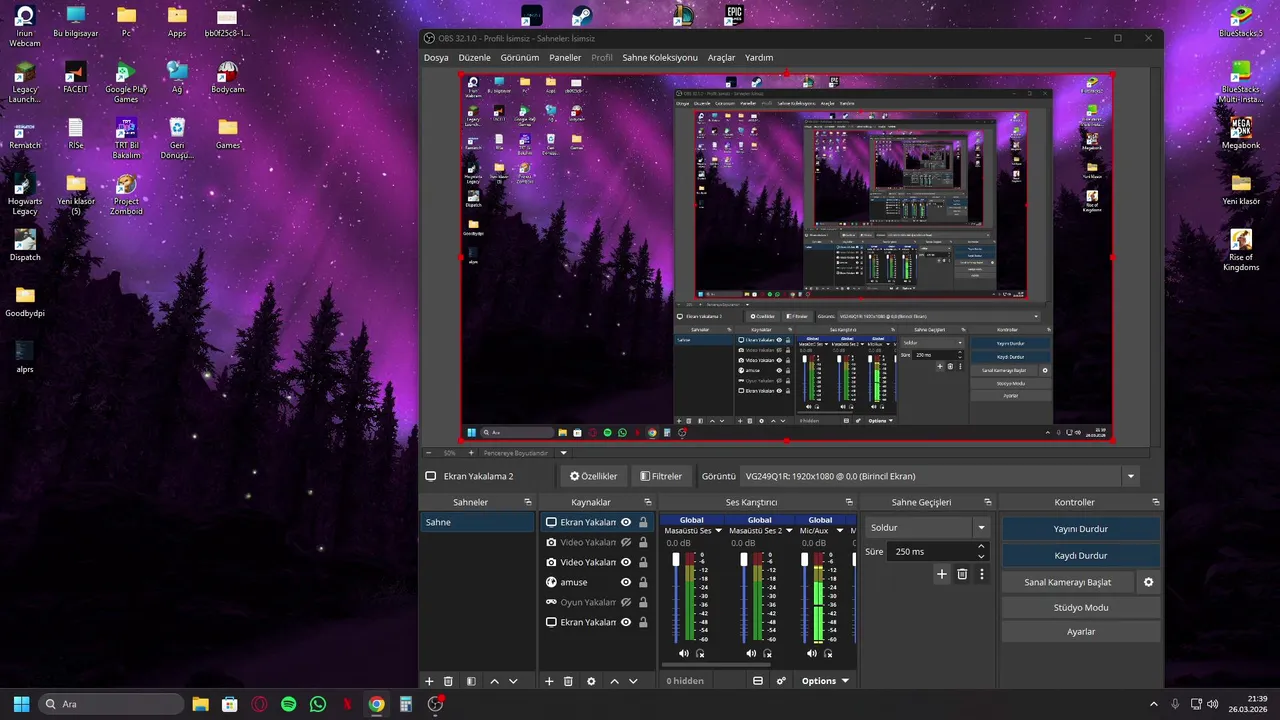Move source down arrow in Kaynaklar panel
The height and width of the screenshot is (720, 1280).
coord(633,681)
